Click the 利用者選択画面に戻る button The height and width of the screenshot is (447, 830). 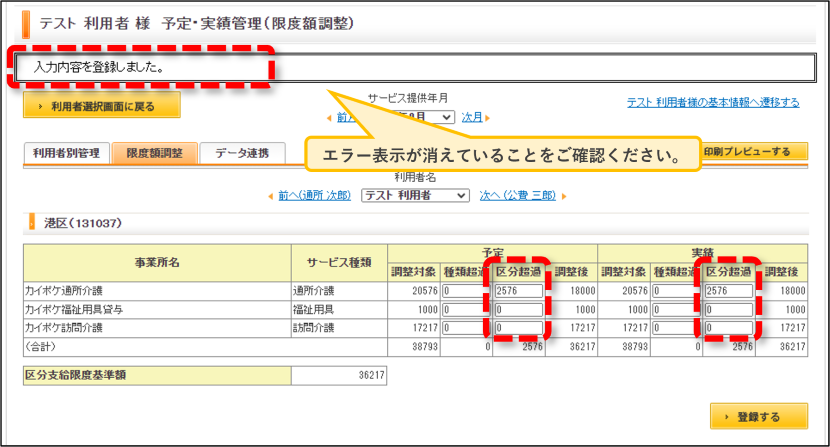coord(102,105)
